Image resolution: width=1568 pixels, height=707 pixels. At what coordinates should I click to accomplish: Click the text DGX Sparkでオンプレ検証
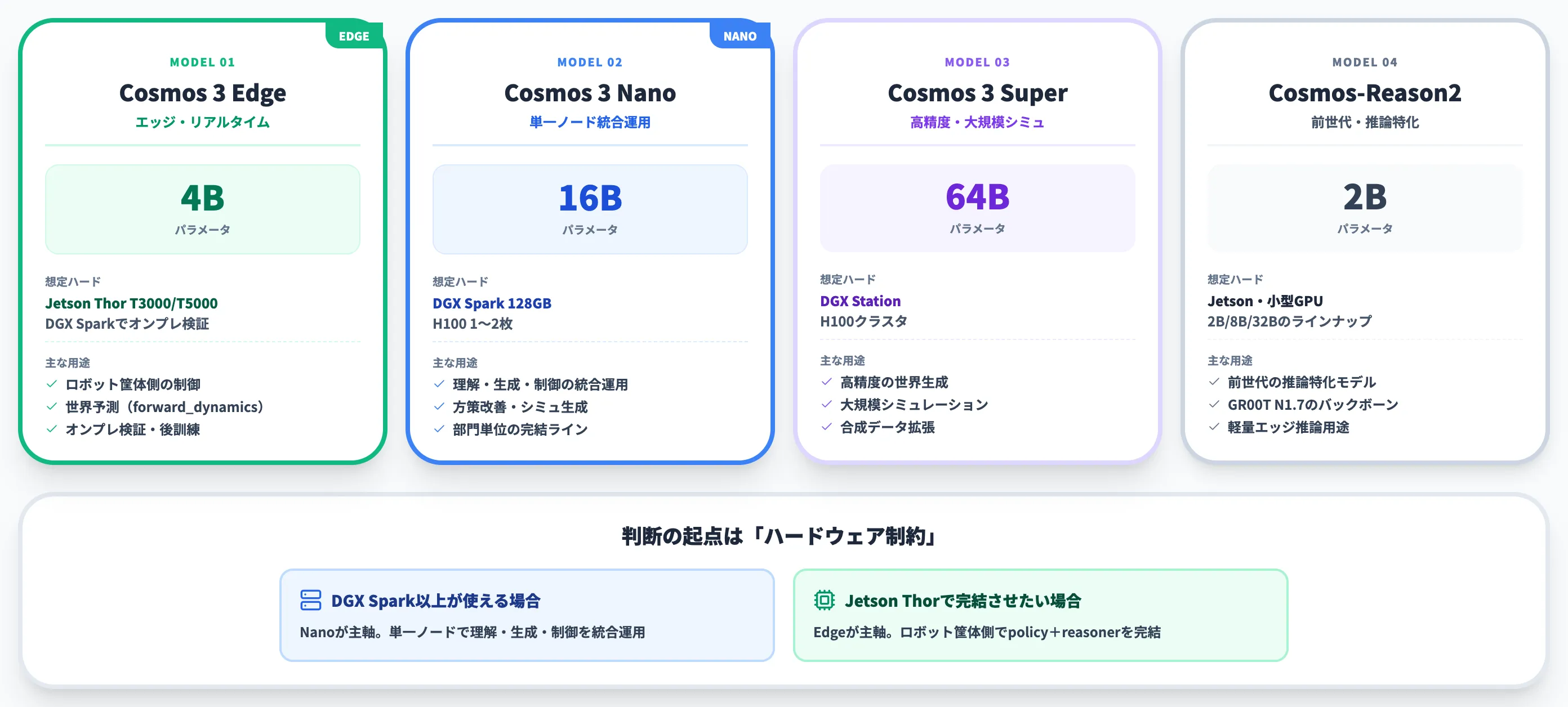[127, 324]
